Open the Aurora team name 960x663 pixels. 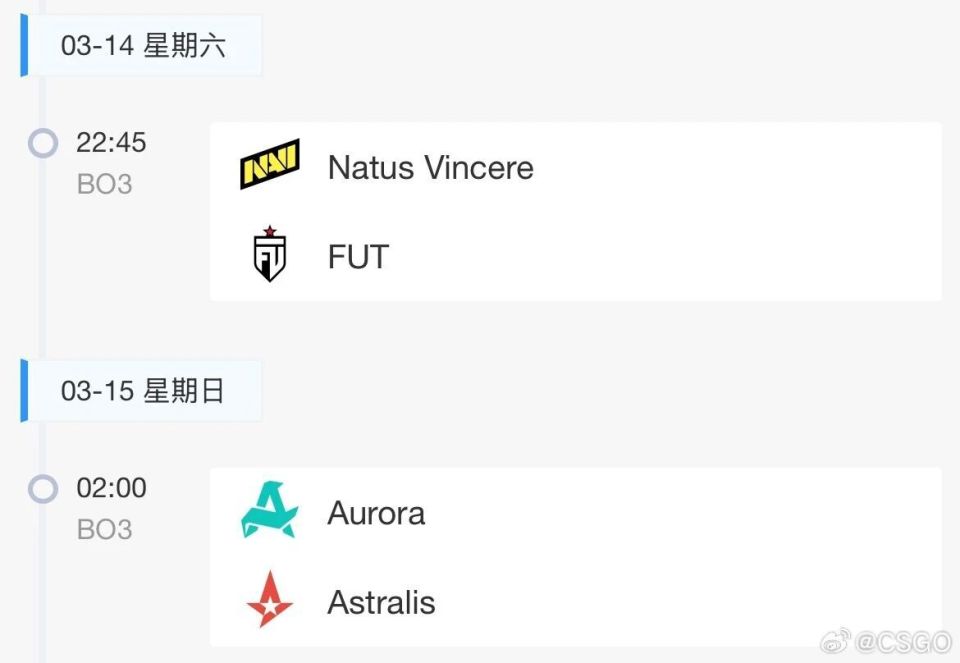coord(376,513)
